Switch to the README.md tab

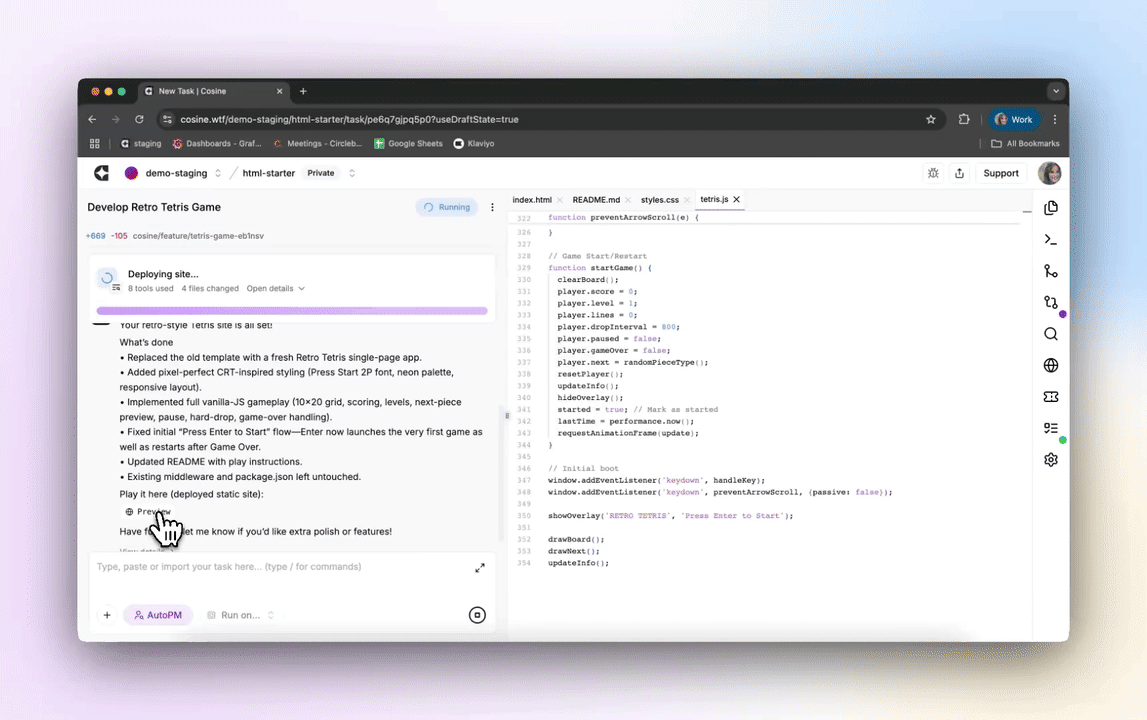595,199
